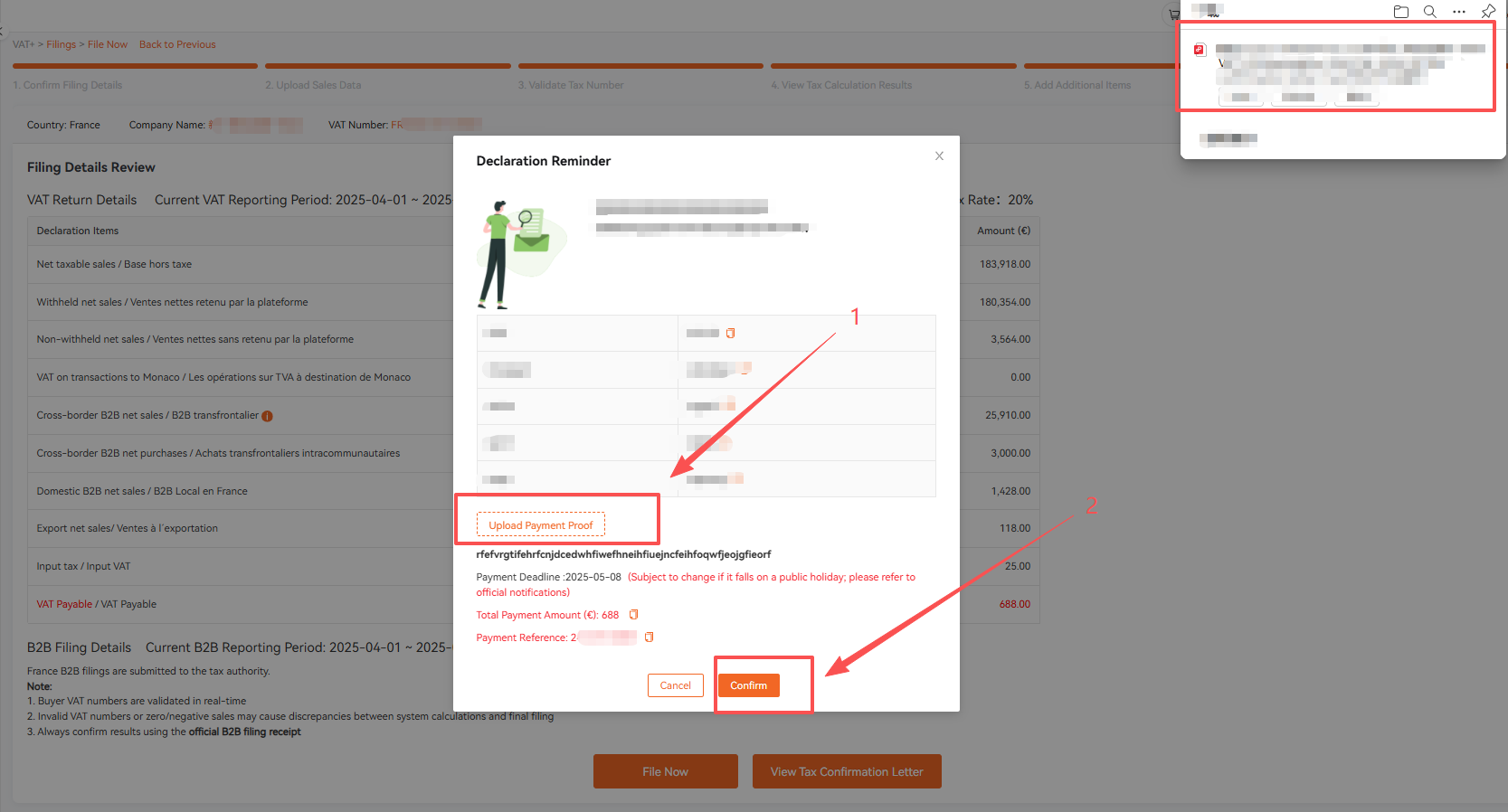Viewport: 1508px width, 812px height.
Task: Click the Declaration Reminder title
Action: point(544,161)
